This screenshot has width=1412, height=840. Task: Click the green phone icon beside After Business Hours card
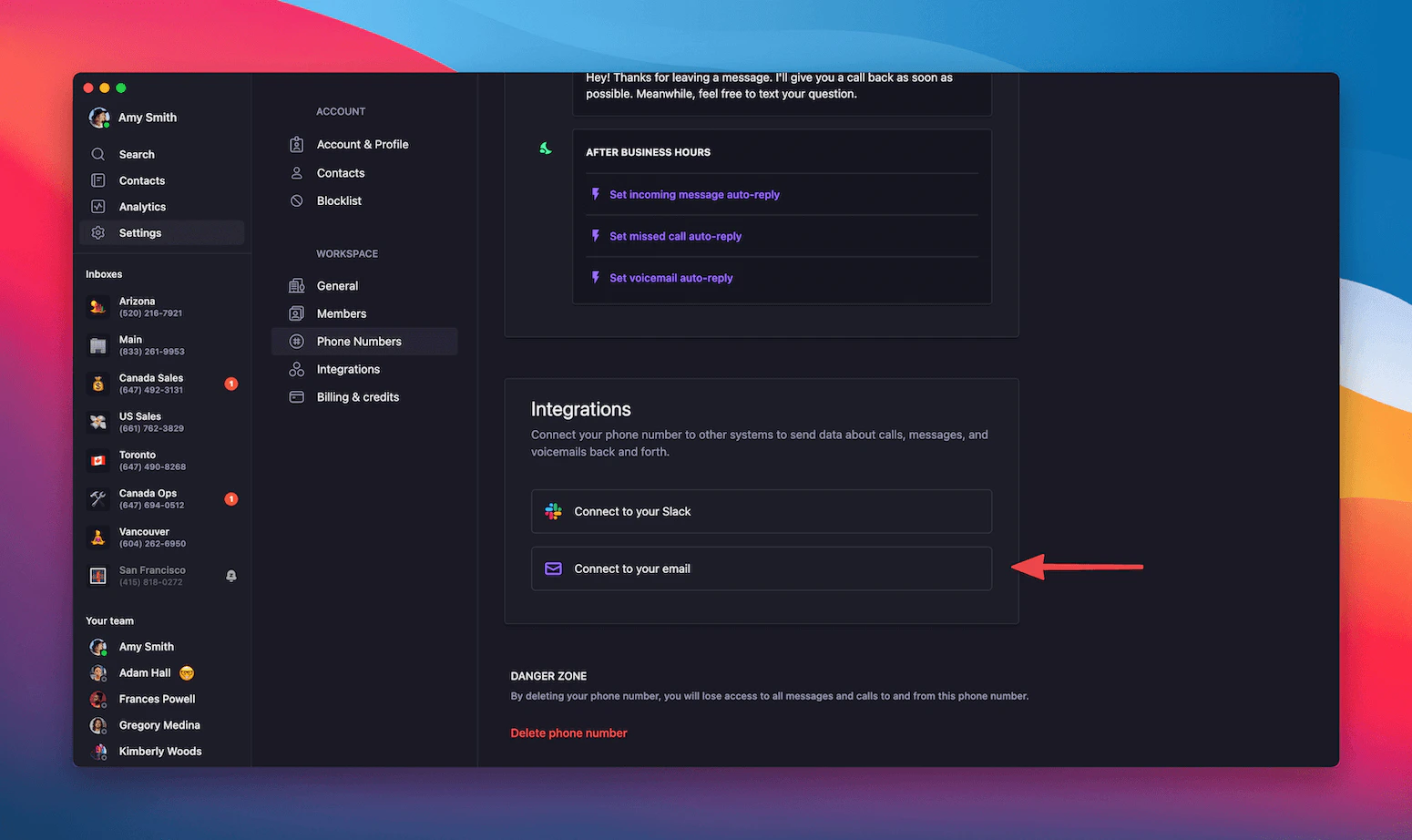click(x=545, y=149)
